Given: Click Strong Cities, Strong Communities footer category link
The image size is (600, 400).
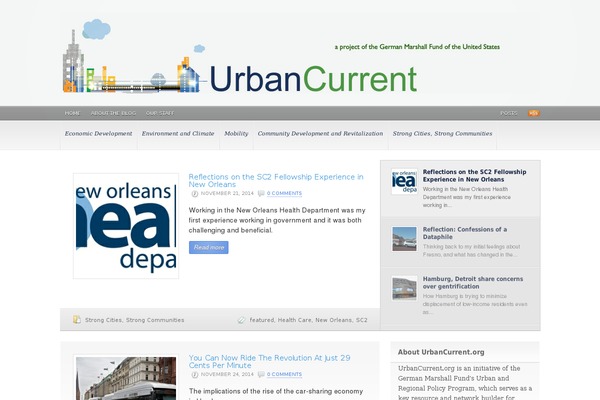Looking at the screenshot, I should pos(134,320).
